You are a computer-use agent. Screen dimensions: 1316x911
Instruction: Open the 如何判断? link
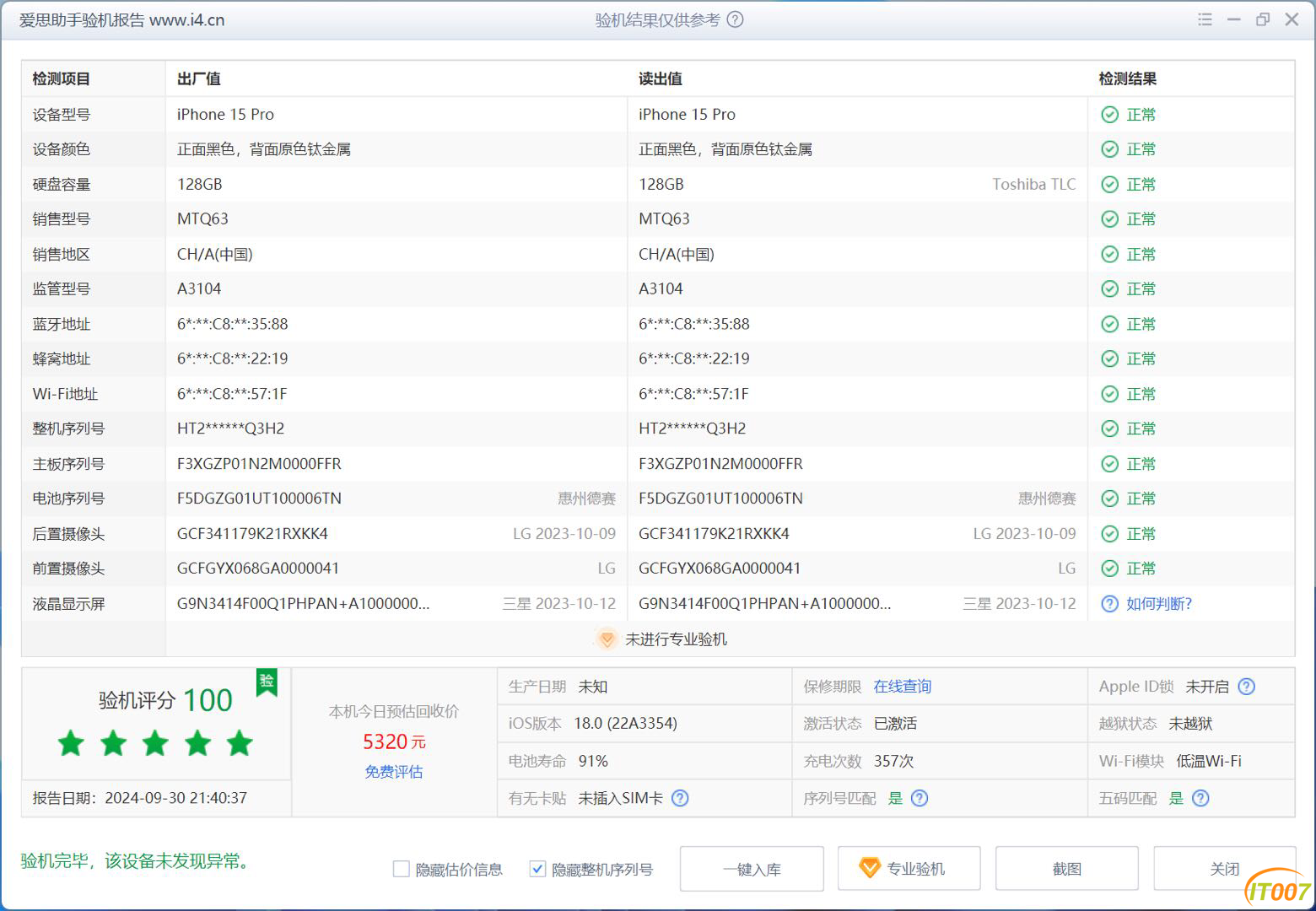point(1159,604)
